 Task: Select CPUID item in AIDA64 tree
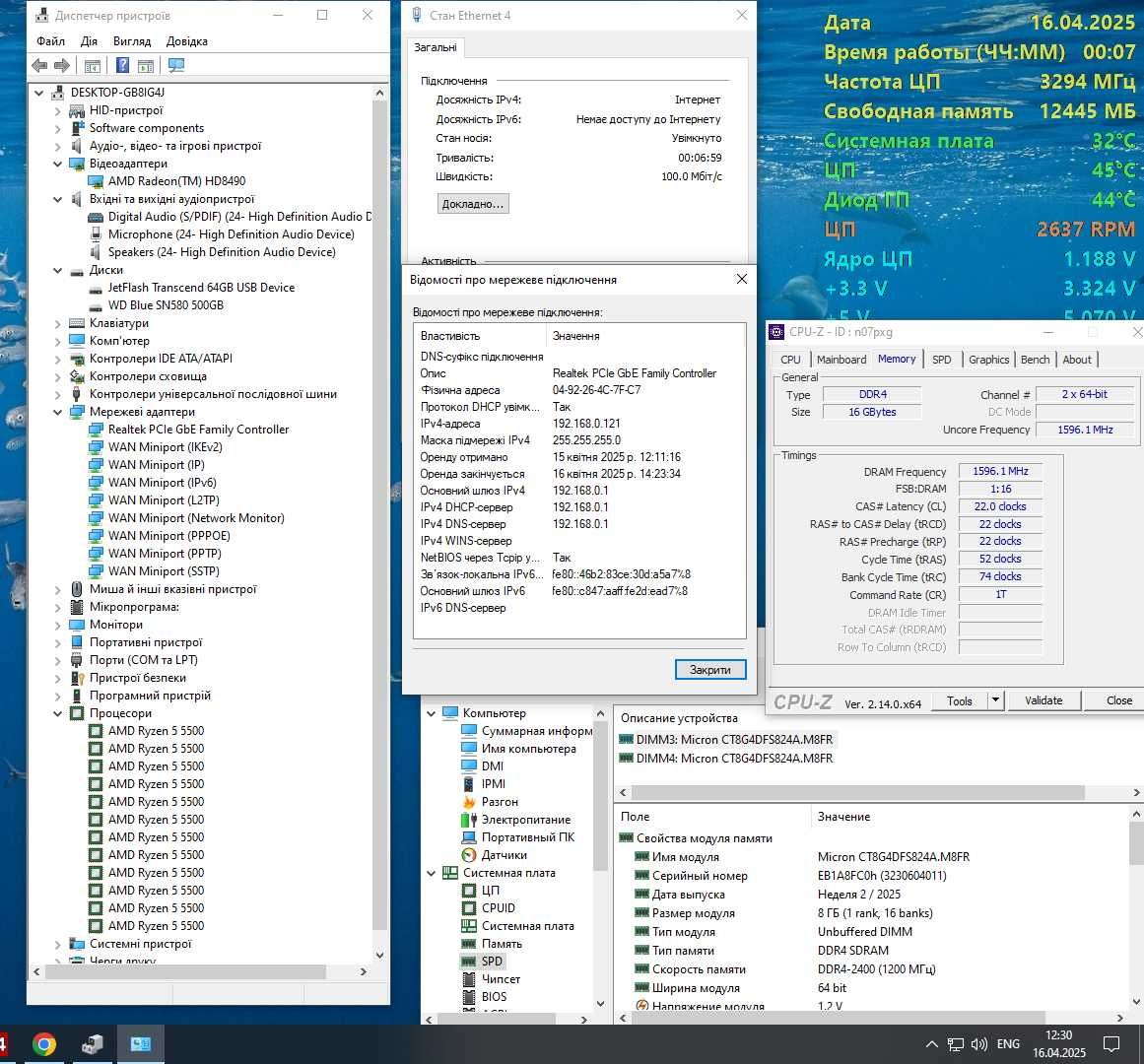(499, 908)
